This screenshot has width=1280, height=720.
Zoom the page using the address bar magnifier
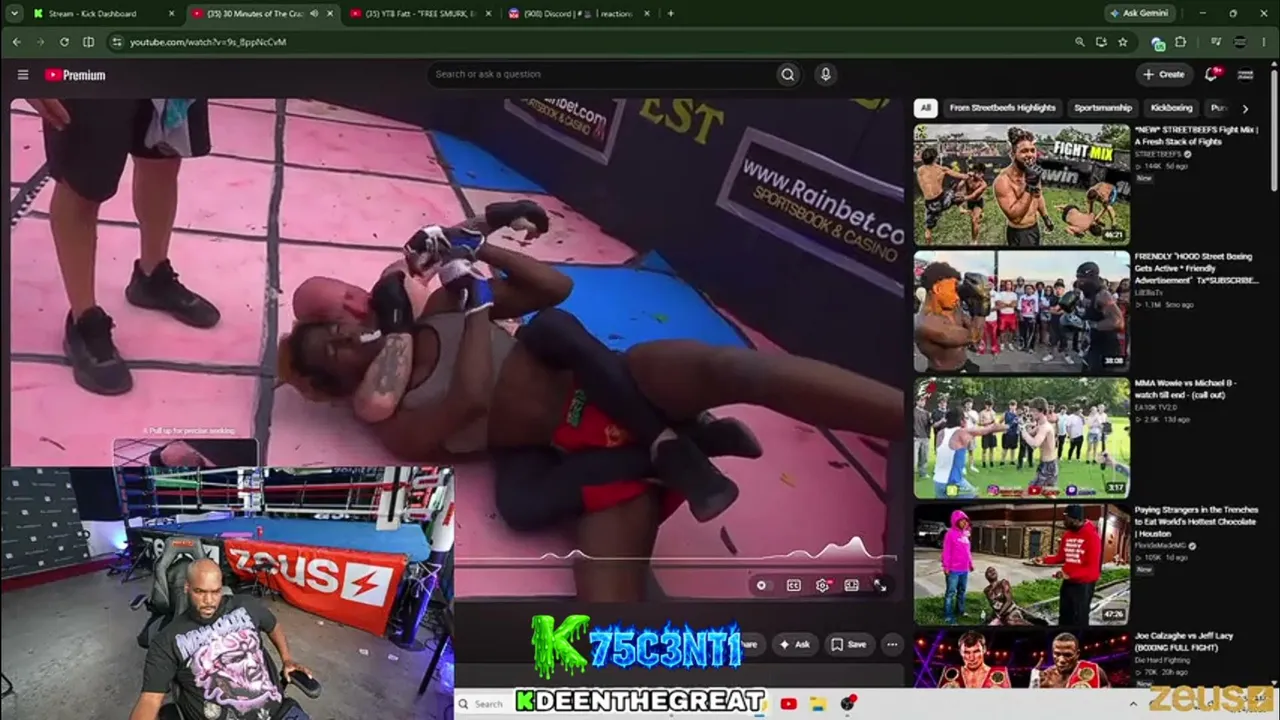[1079, 42]
